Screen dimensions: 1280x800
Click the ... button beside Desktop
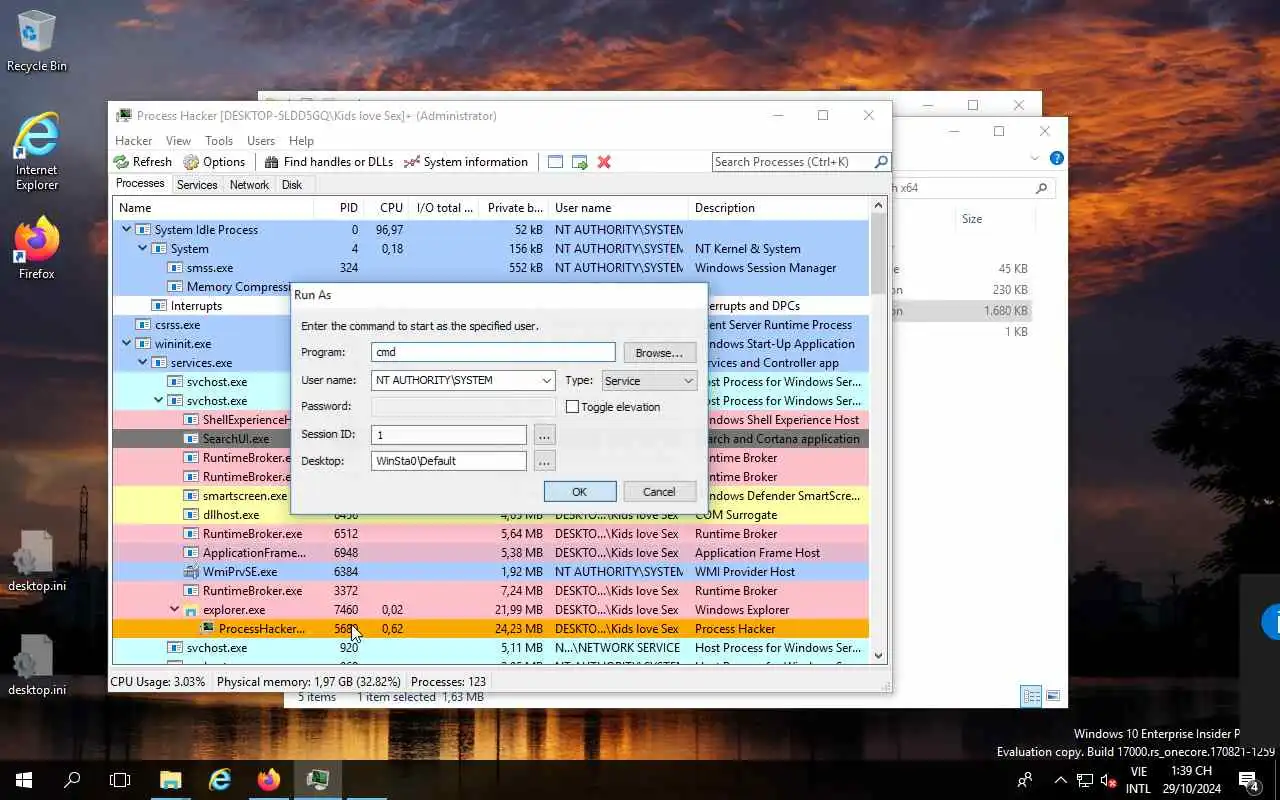pos(544,461)
